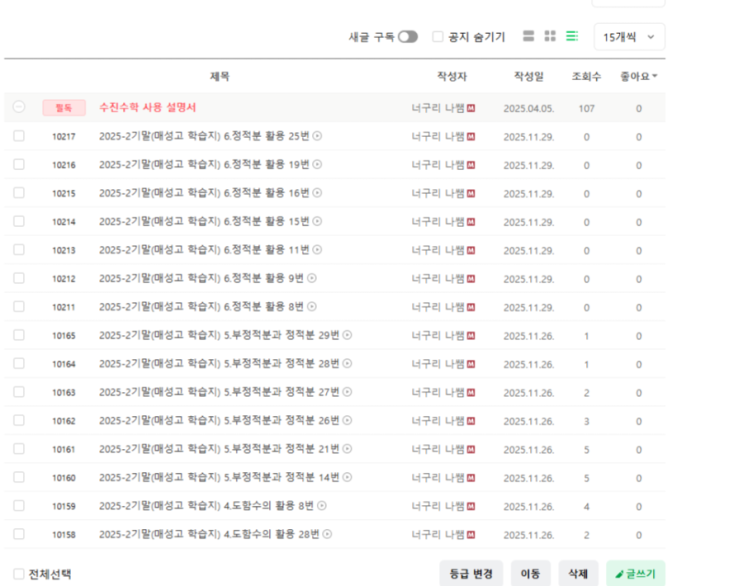Select the green list view icon
Screen dimensions: 743x586
[572, 37]
